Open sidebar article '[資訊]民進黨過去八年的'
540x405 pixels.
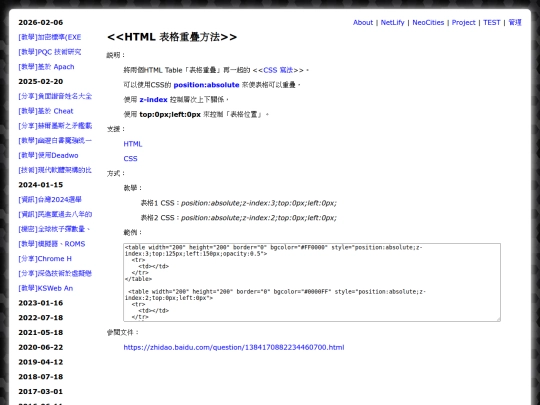click(x=55, y=215)
